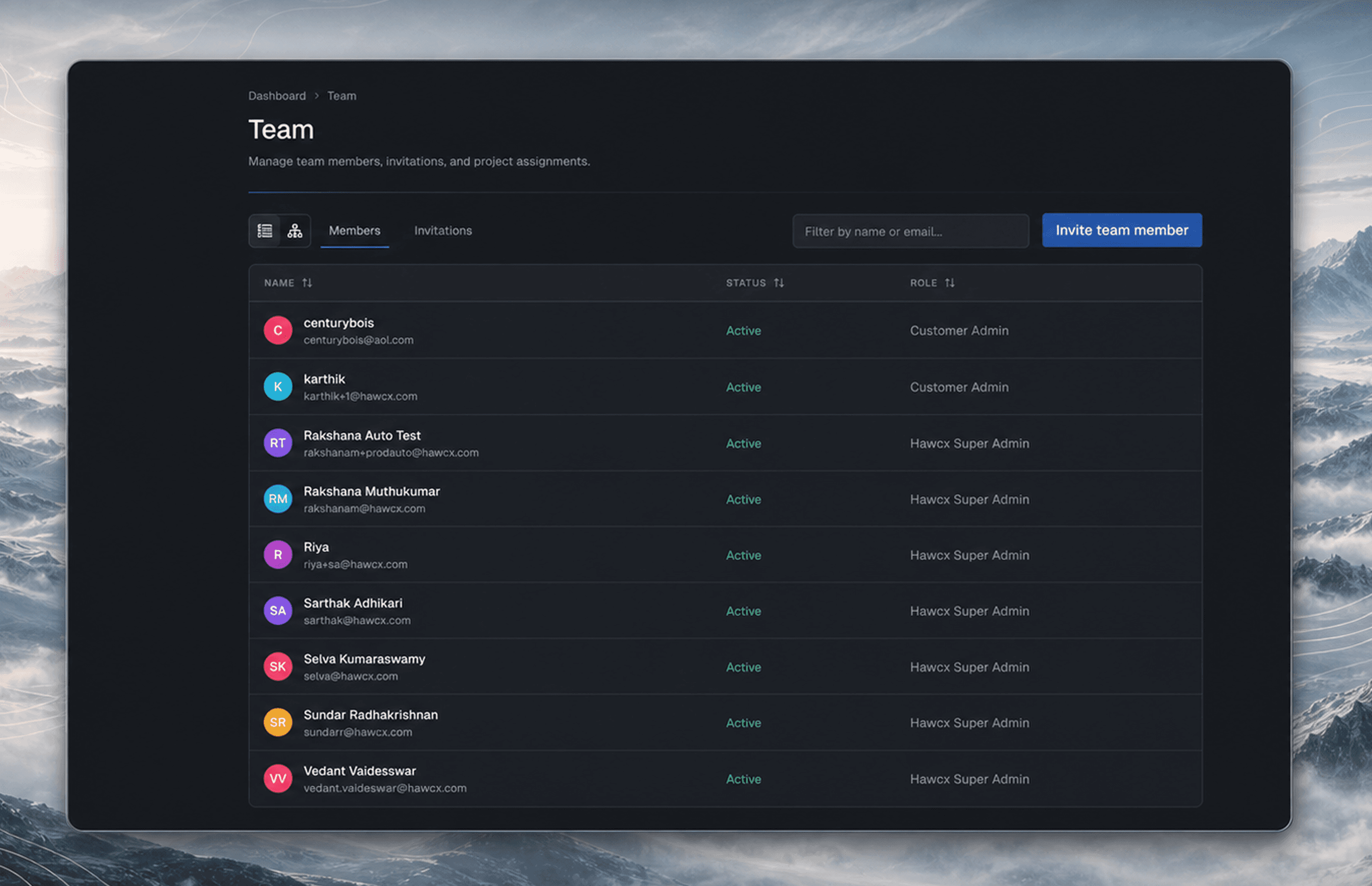Viewport: 1372px width, 886px height.
Task: Click Active status for centurybois
Action: click(744, 331)
